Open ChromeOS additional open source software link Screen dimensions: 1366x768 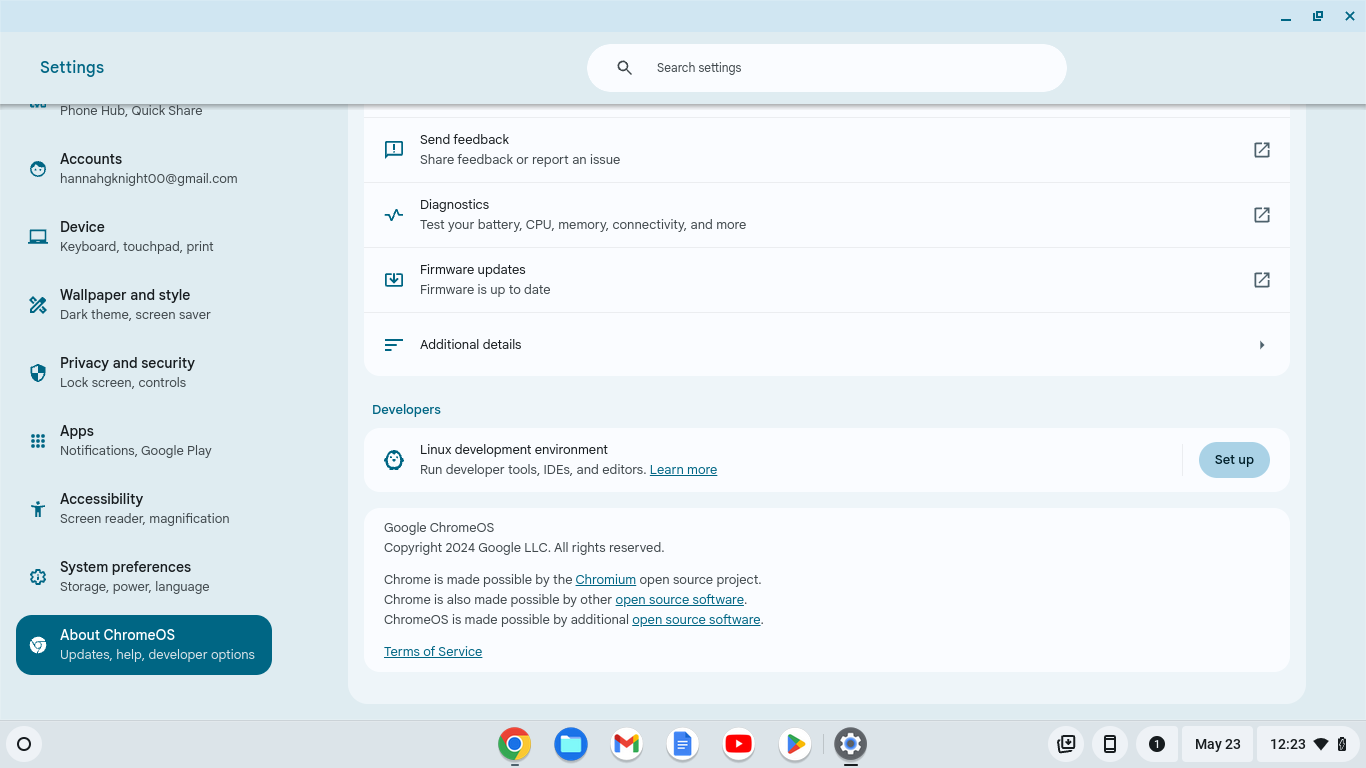696,620
